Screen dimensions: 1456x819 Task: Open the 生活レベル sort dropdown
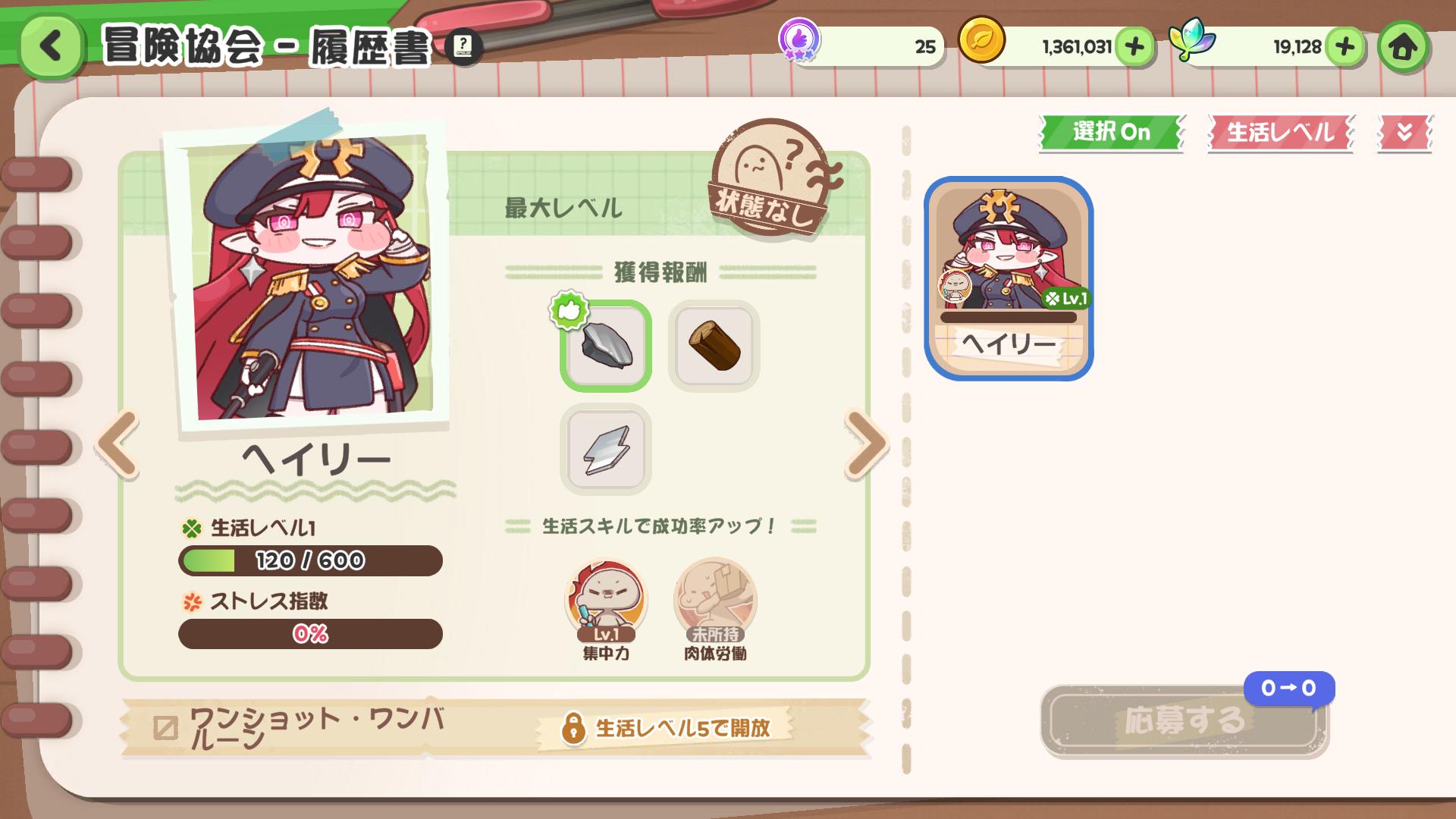coord(1280,133)
